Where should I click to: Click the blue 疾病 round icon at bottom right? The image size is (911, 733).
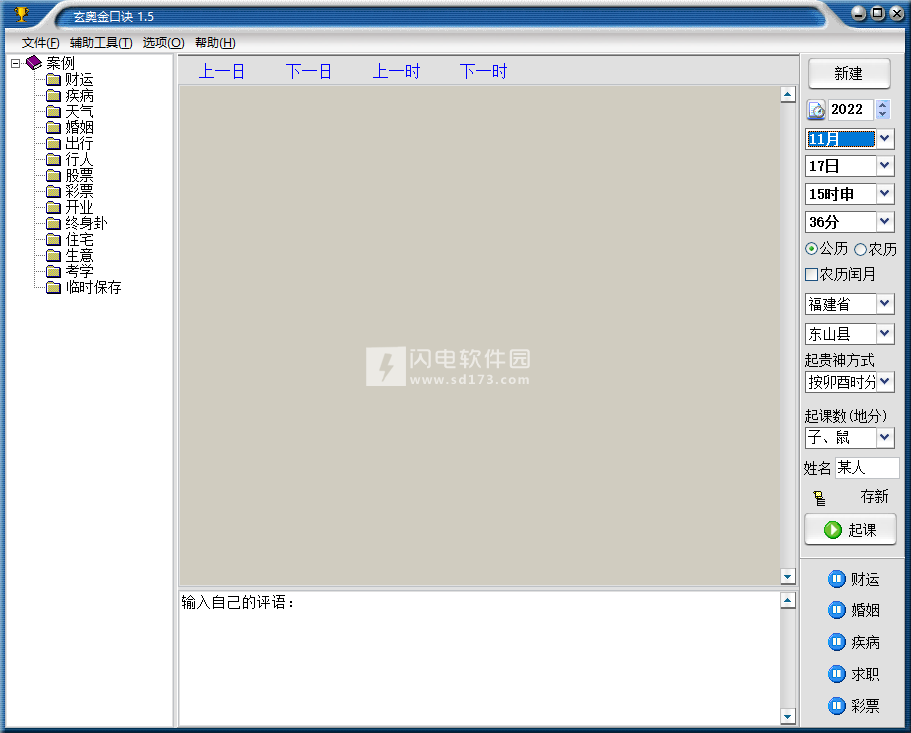click(x=836, y=642)
